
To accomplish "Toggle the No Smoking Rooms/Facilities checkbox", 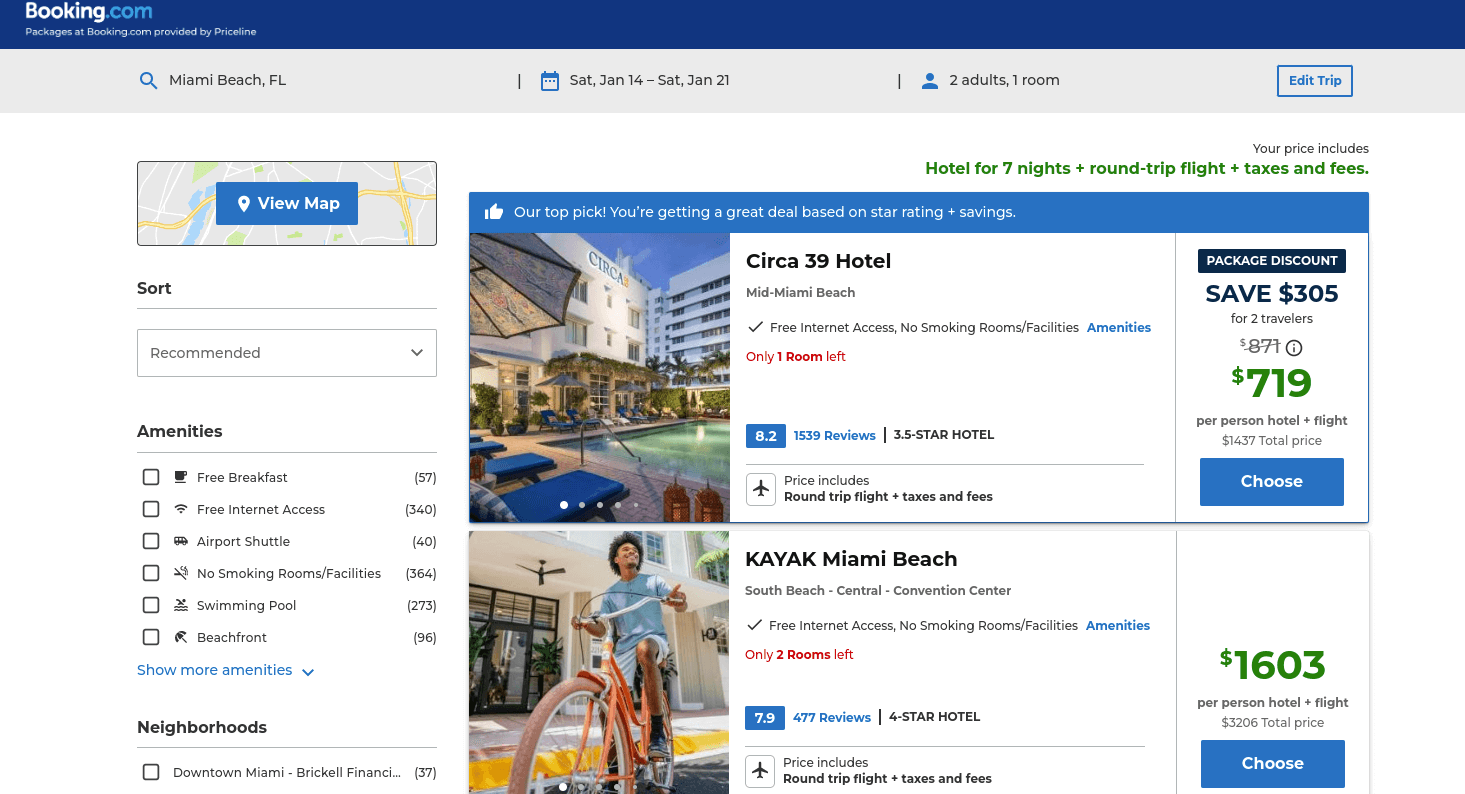I will tap(151, 574).
